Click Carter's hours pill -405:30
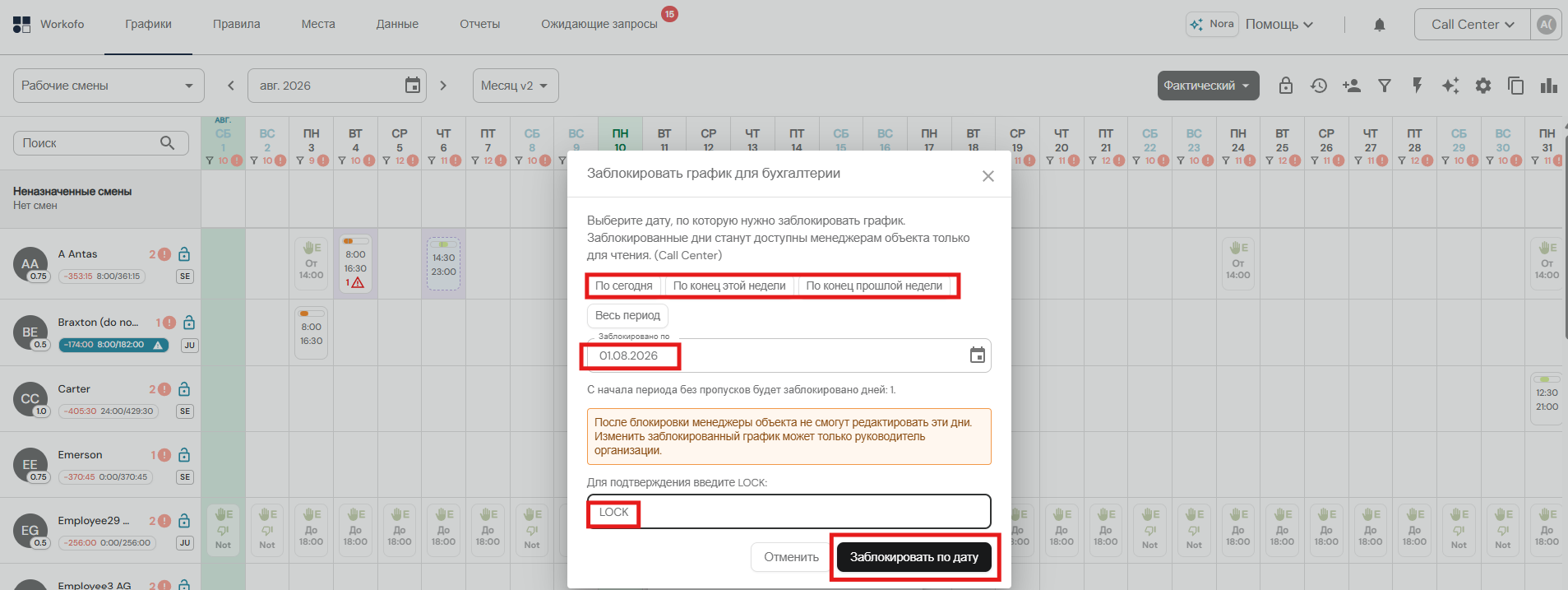Image resolution: width=1568 pixels, height=590 pixels. pos(108,411)
